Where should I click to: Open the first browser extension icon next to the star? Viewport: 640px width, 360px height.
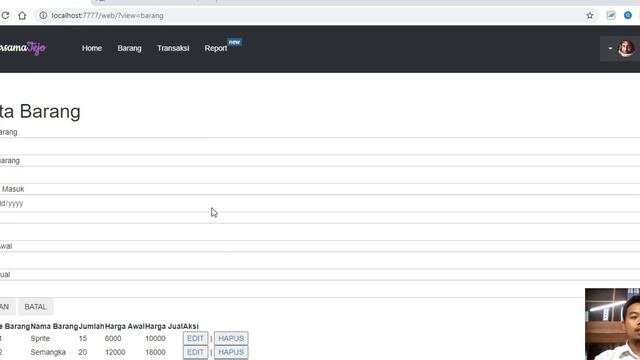(611, 16)
